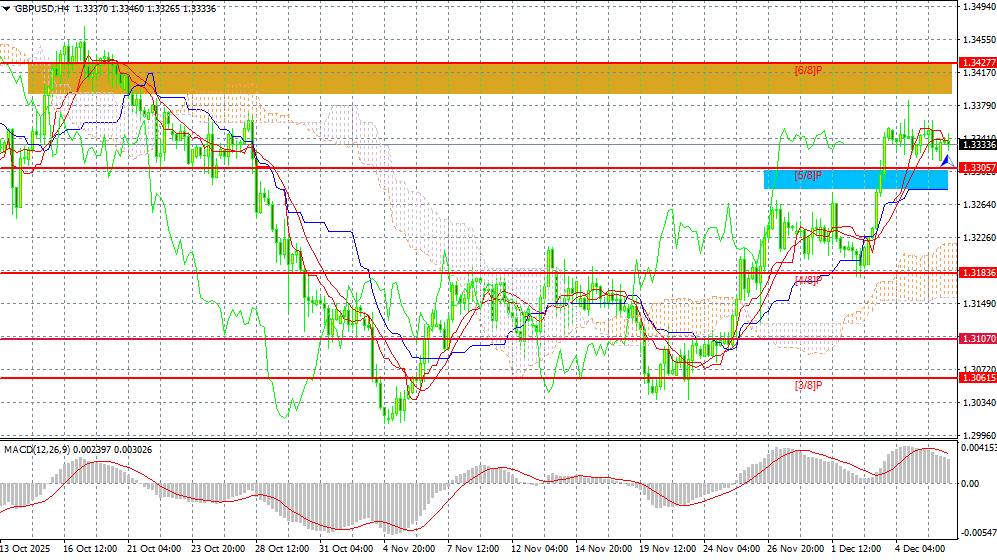Click the orange resistance zone rectangle
The image size is (997, 560).
coord(490,79)
